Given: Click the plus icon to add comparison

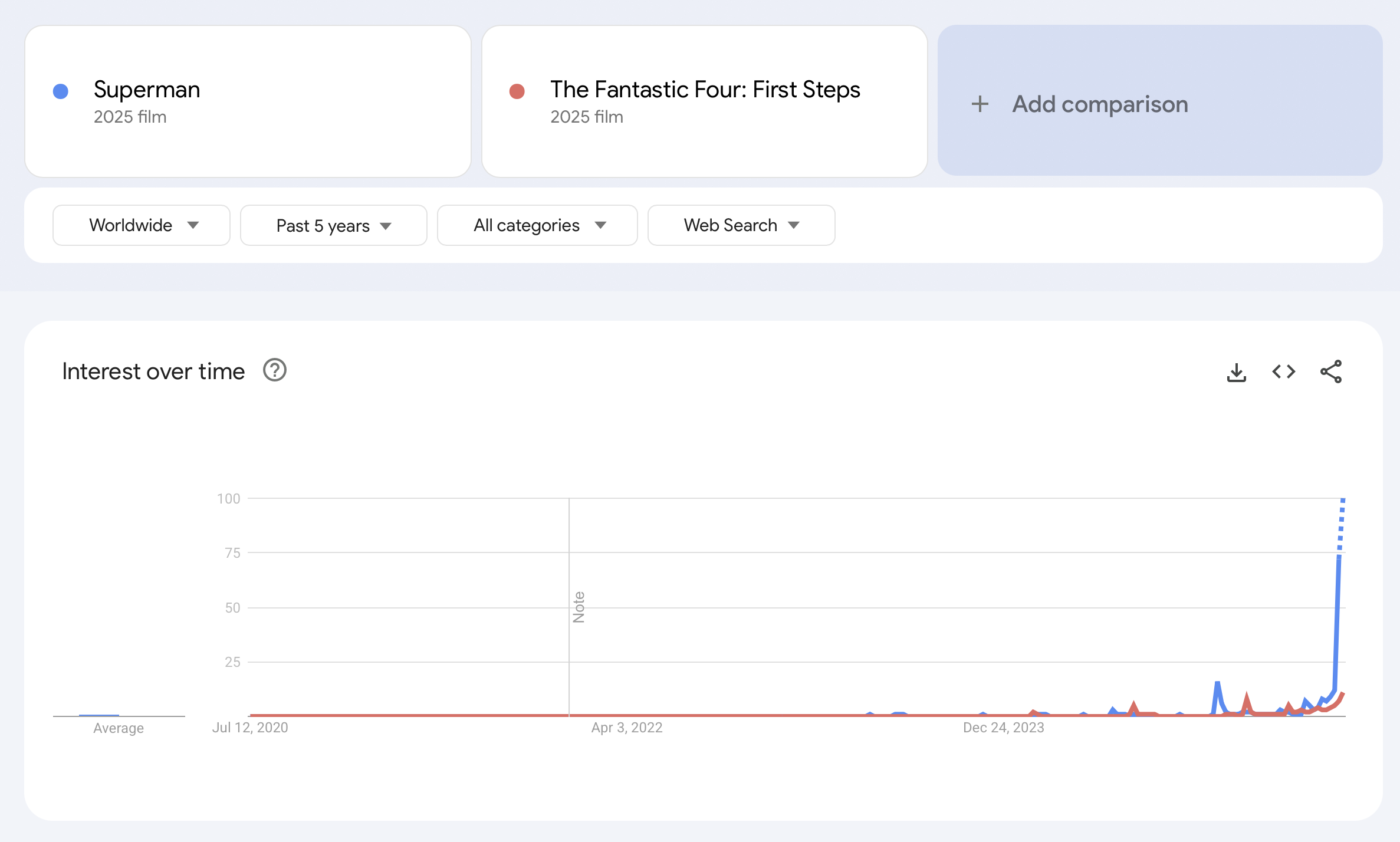Looking at the screenshot, I should tap(980, 104).
